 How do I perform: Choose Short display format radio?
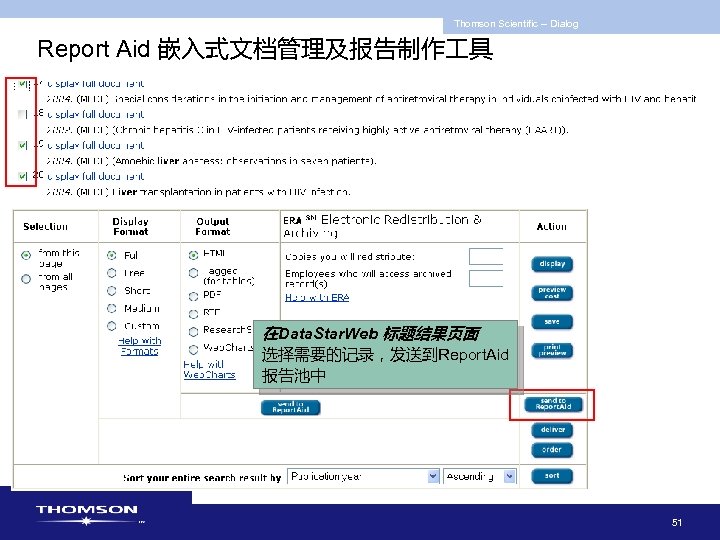112,291
